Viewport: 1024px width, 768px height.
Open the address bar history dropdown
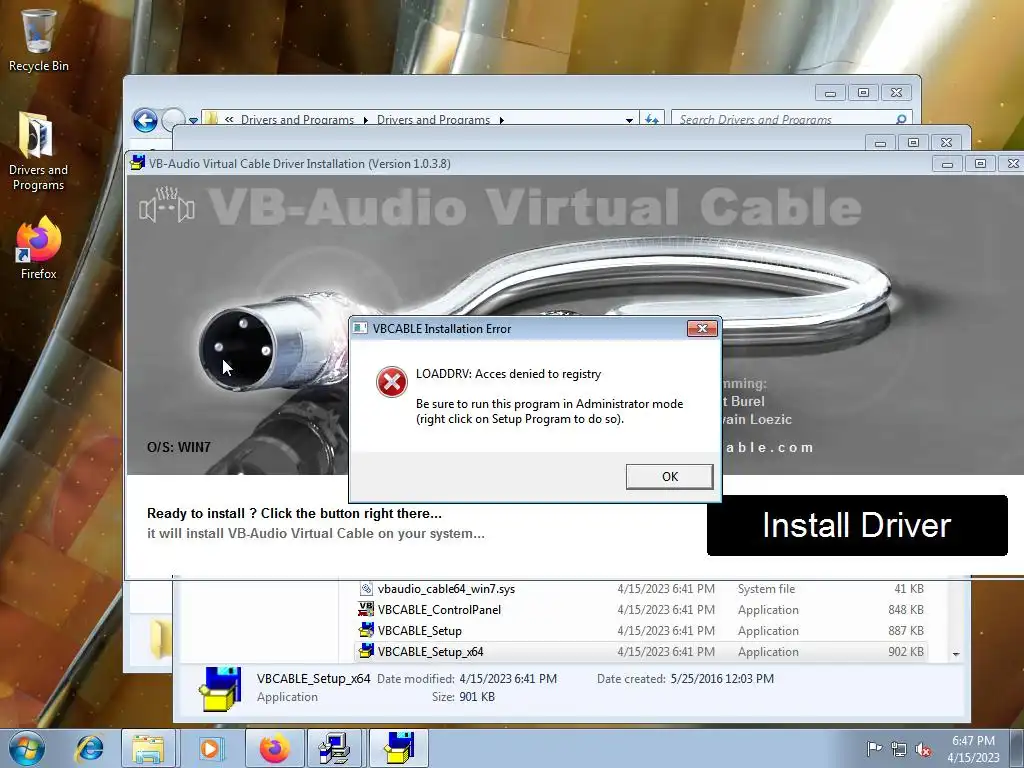click(629, 120)
